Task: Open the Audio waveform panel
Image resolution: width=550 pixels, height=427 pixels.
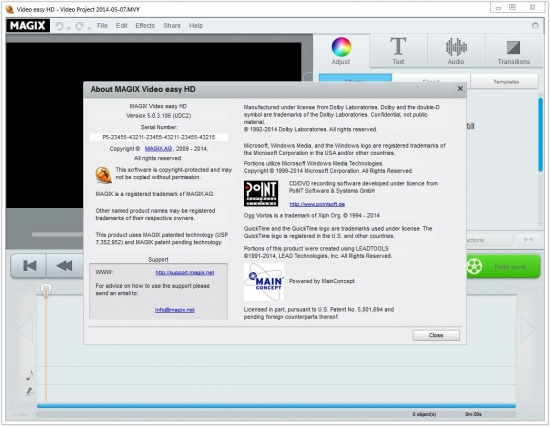Action: coord(456,51)
